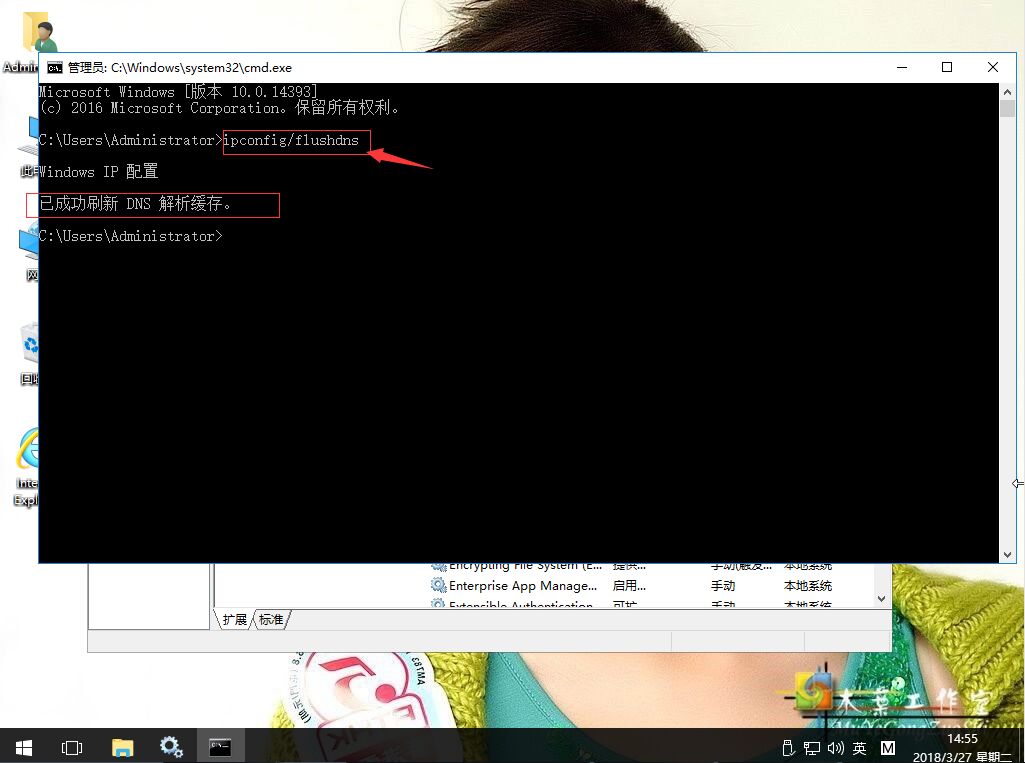Open the volume tray icon
This screenshot has height=763, width=1025.
(x=835, y=747)
